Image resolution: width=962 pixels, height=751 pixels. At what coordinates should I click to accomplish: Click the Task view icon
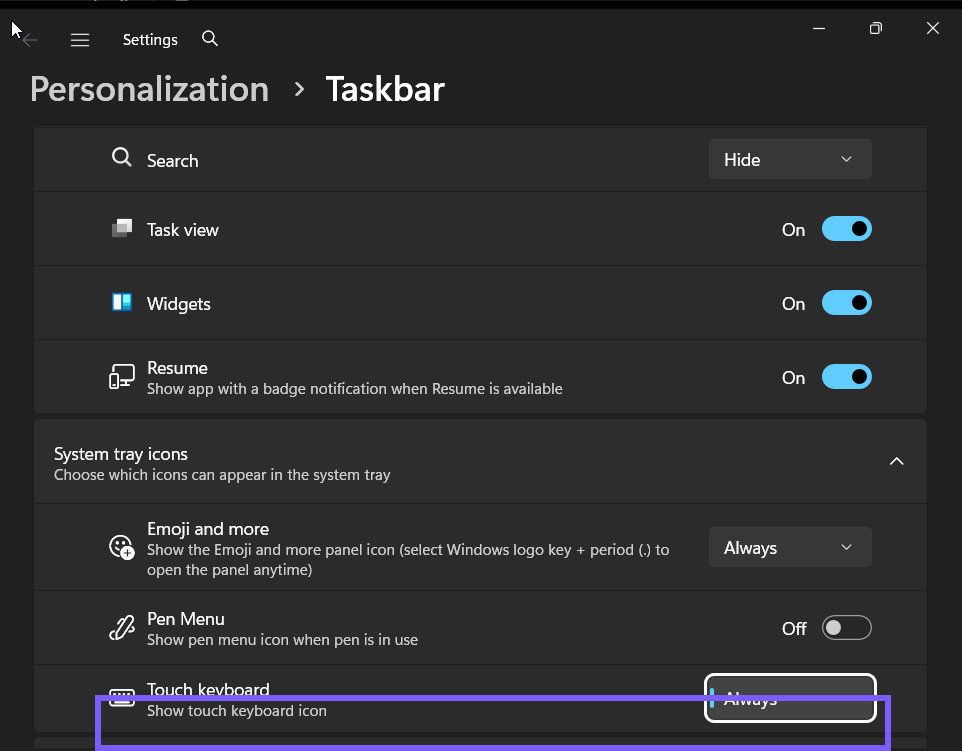coord(121,228)
